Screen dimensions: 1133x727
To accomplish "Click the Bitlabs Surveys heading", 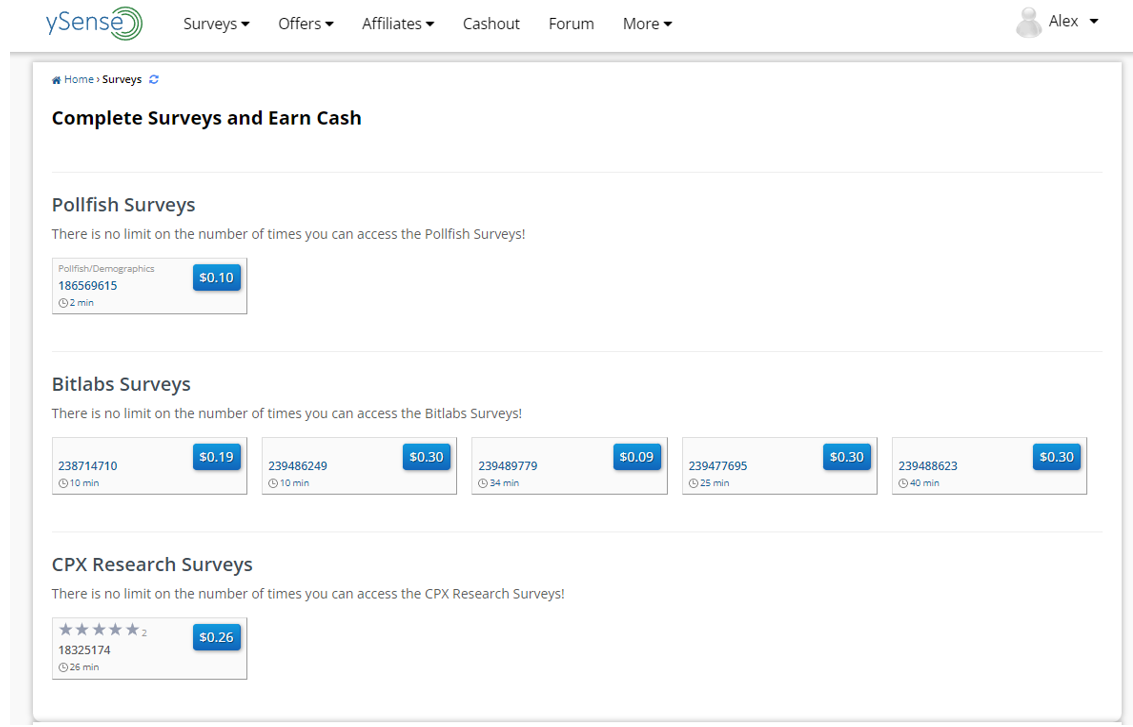I will 121,384.
